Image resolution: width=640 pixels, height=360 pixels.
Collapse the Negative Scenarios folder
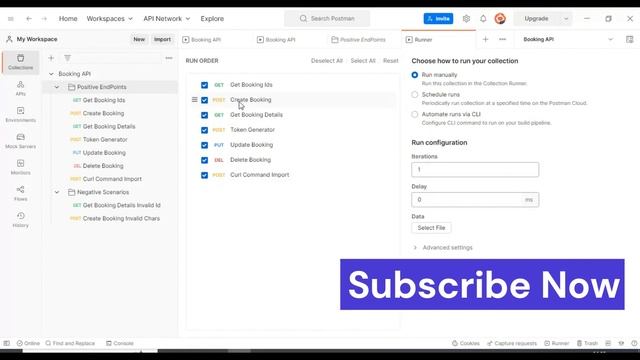click(x=57, y=192)
